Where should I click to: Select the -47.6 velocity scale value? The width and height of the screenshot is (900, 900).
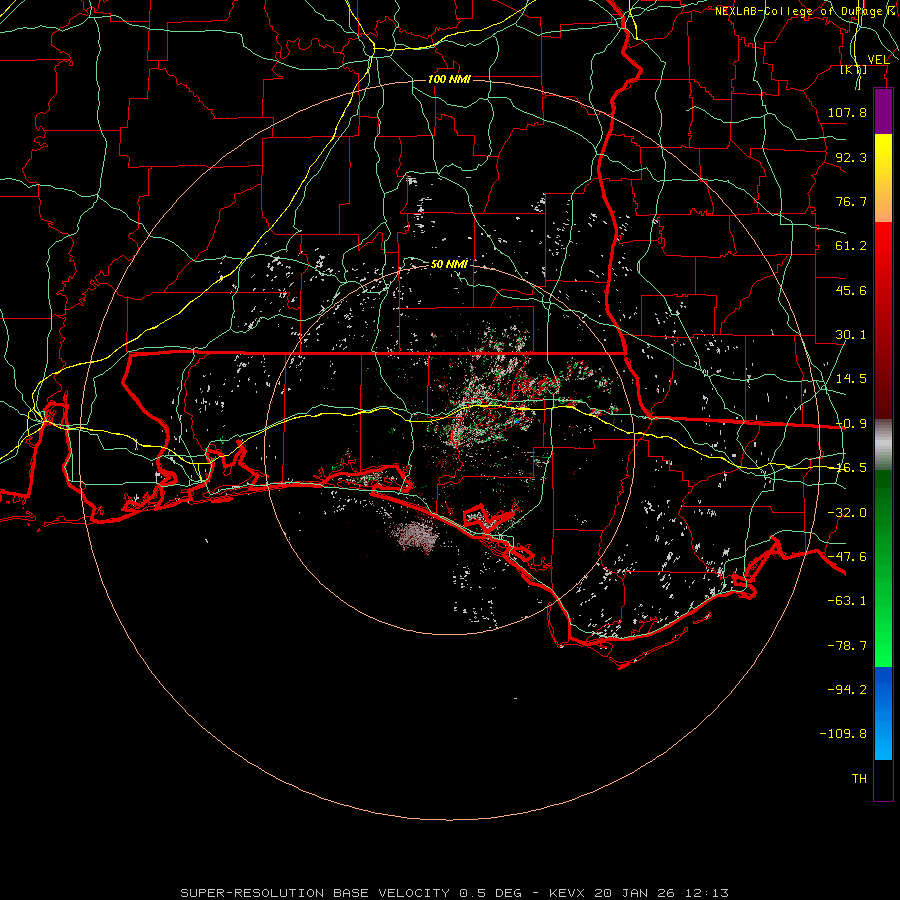pyautogui.click(x=847, y=557)
